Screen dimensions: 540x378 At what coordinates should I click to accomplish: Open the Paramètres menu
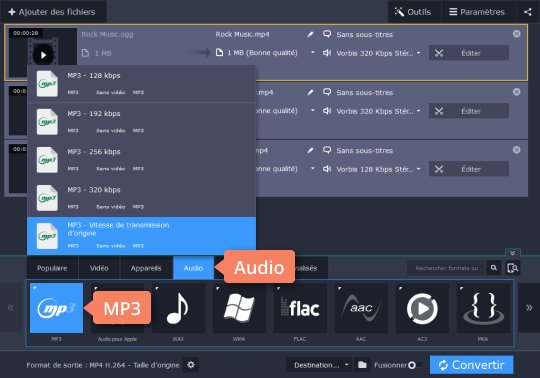[x=477, y=12]
